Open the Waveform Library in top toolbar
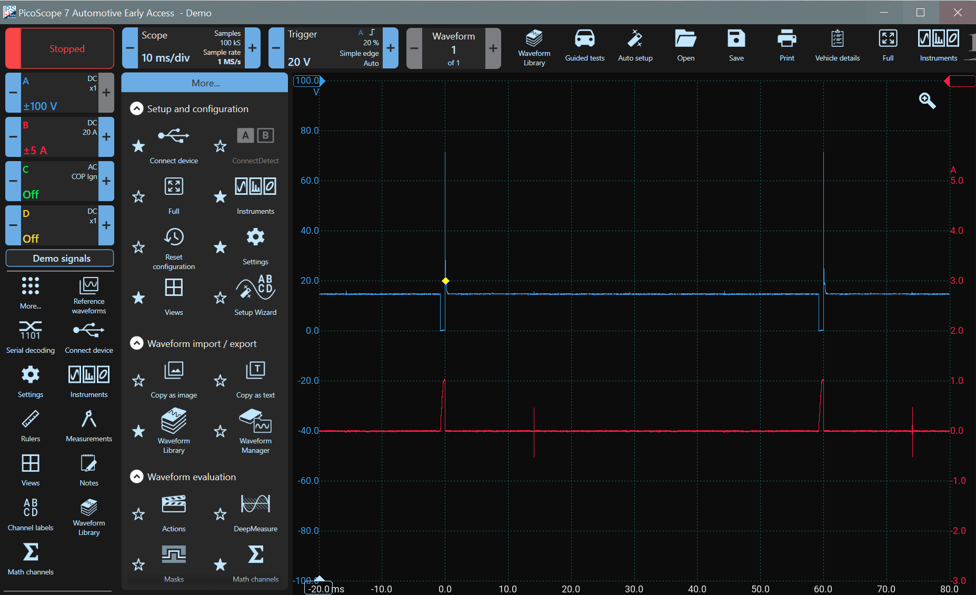976x595 pixels. [x=534, y=45]
